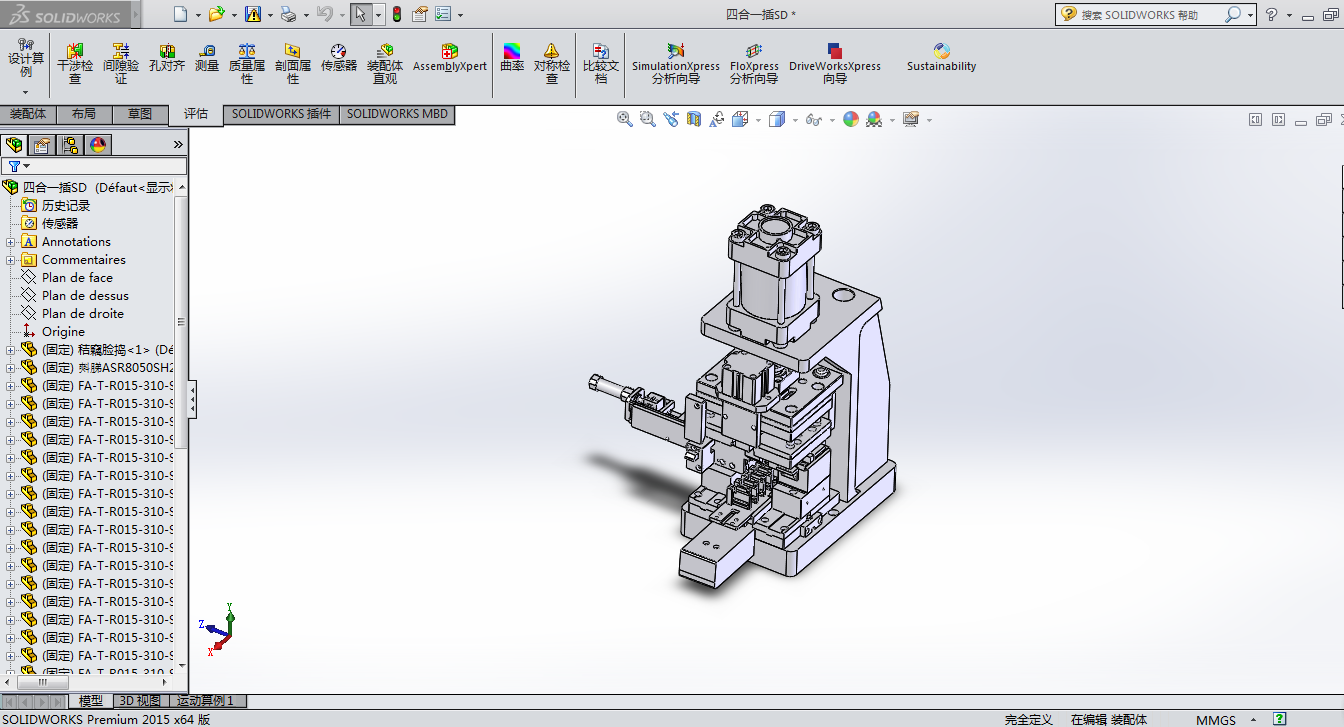The height and width of the screenshot is (727, 1344).
Task: Toggle the rebuild traffic light icon
Action: coord(396,14)
